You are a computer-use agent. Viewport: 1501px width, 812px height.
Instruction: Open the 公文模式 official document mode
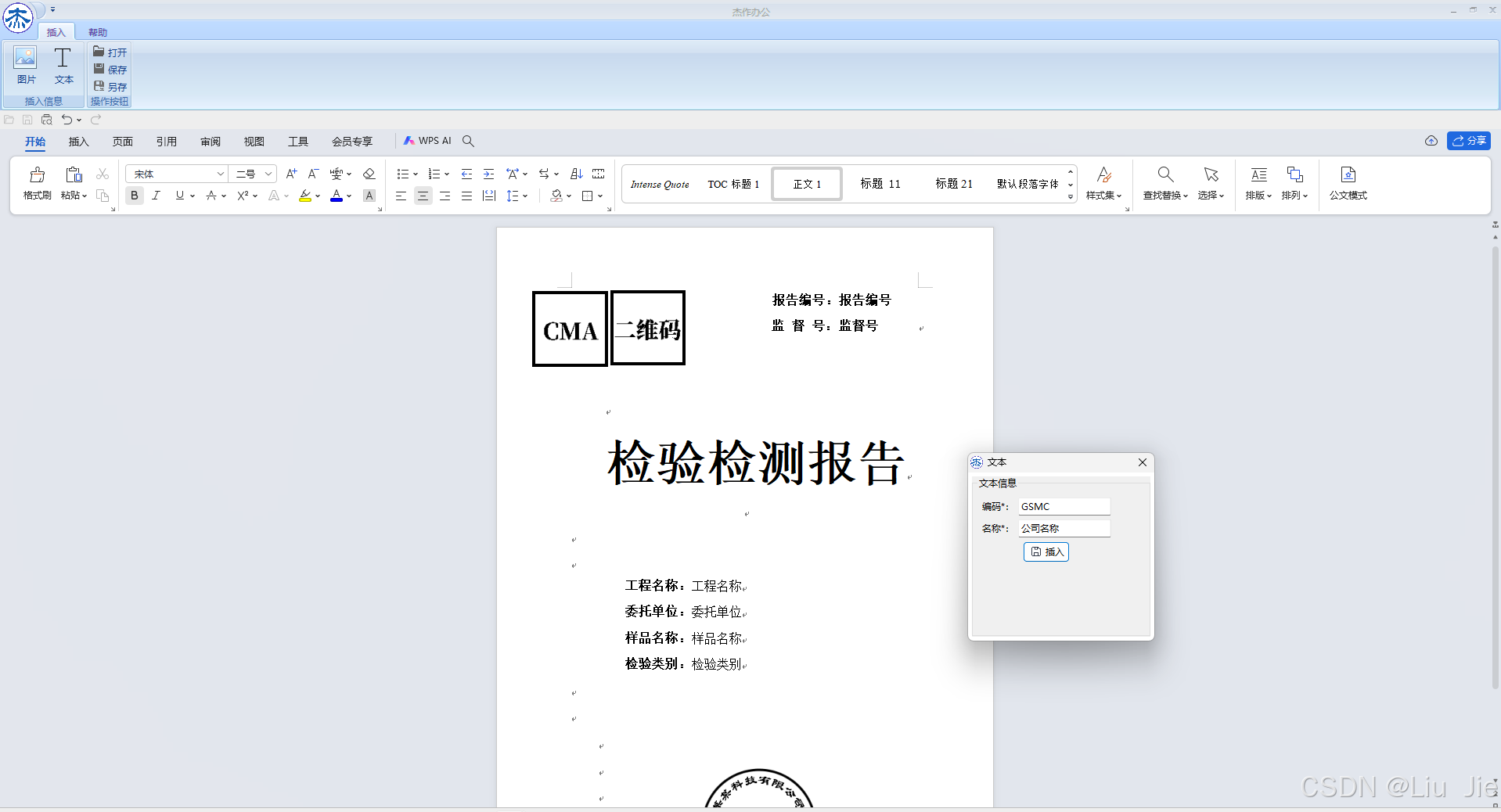pyautogui.click(x=1348, y=184)
